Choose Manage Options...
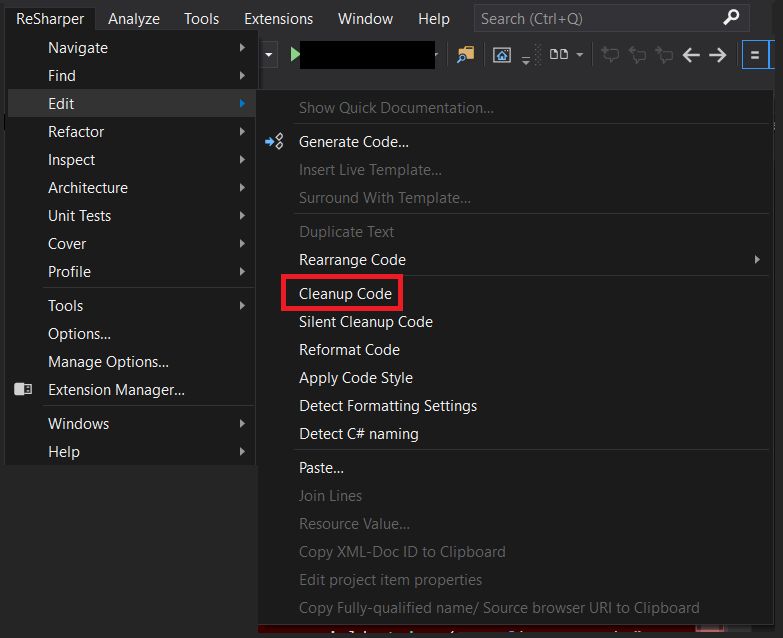The image size is (783, 638). pos(132,361)
